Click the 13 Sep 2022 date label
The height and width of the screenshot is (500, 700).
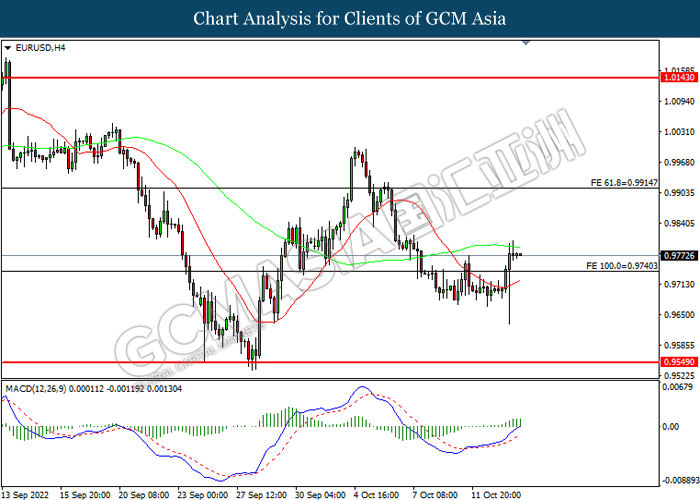(x=25, y=495)
